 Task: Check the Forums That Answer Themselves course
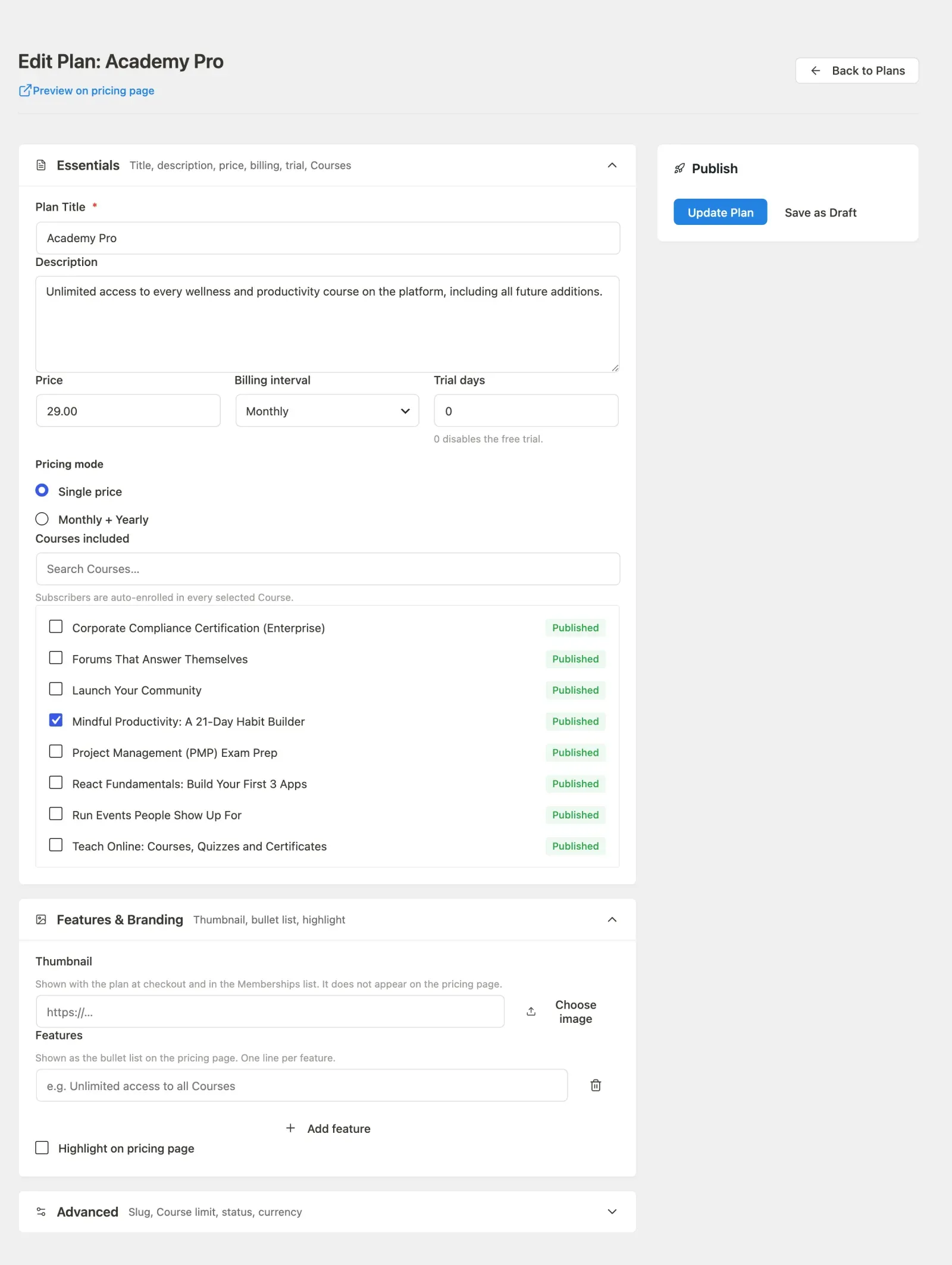pyautogui.click(x=56, y=657)
